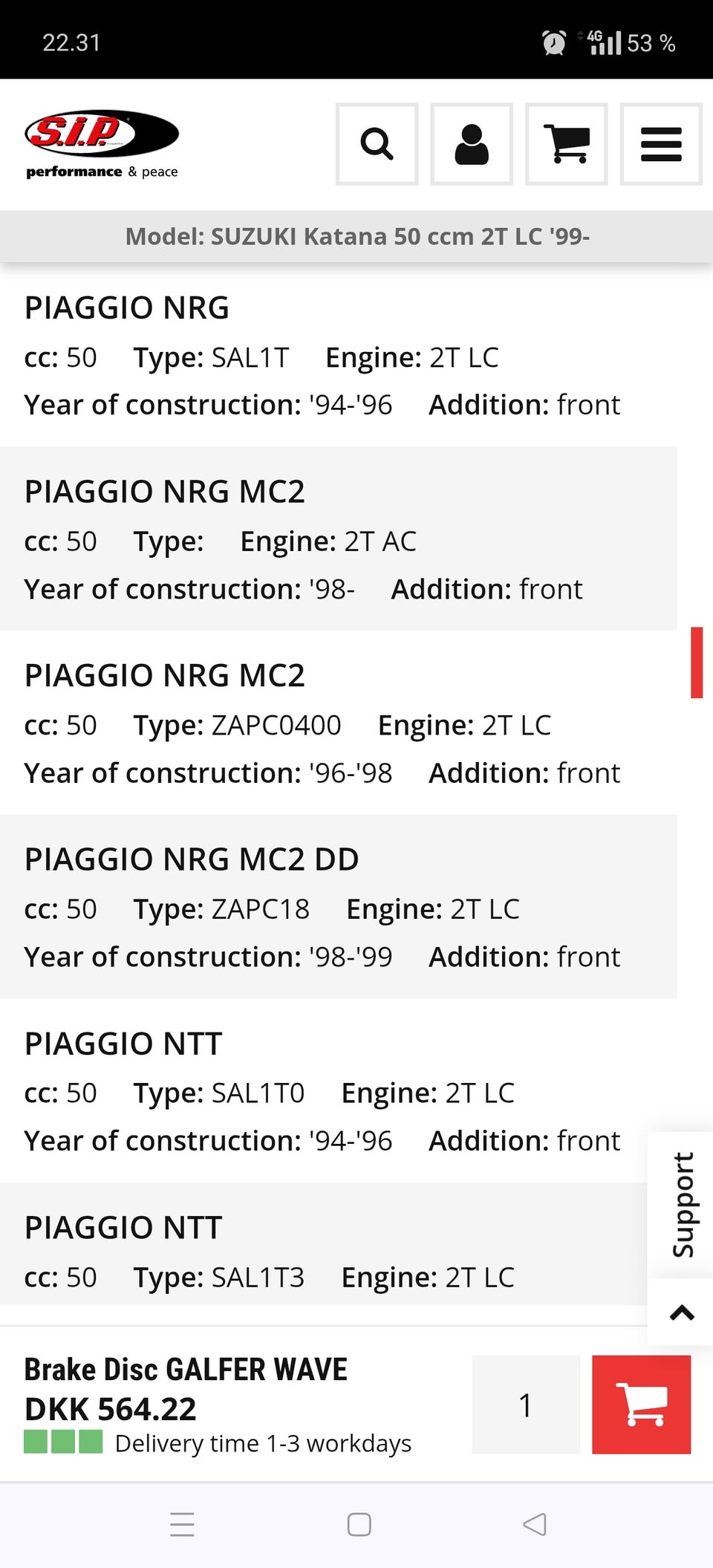713x1568 pixels.
Task: Open the Support side tab
Action: 682,1205
